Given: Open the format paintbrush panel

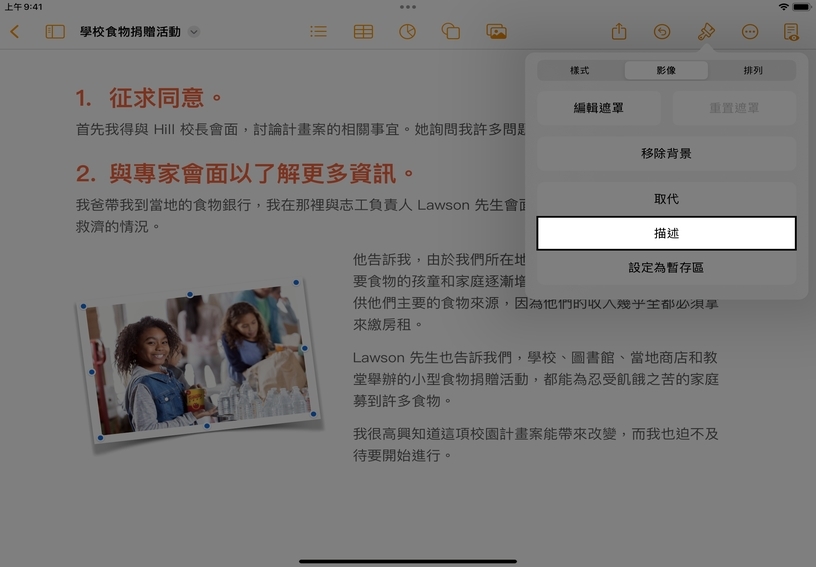Looking at the screenshot, I should [706, 32].
